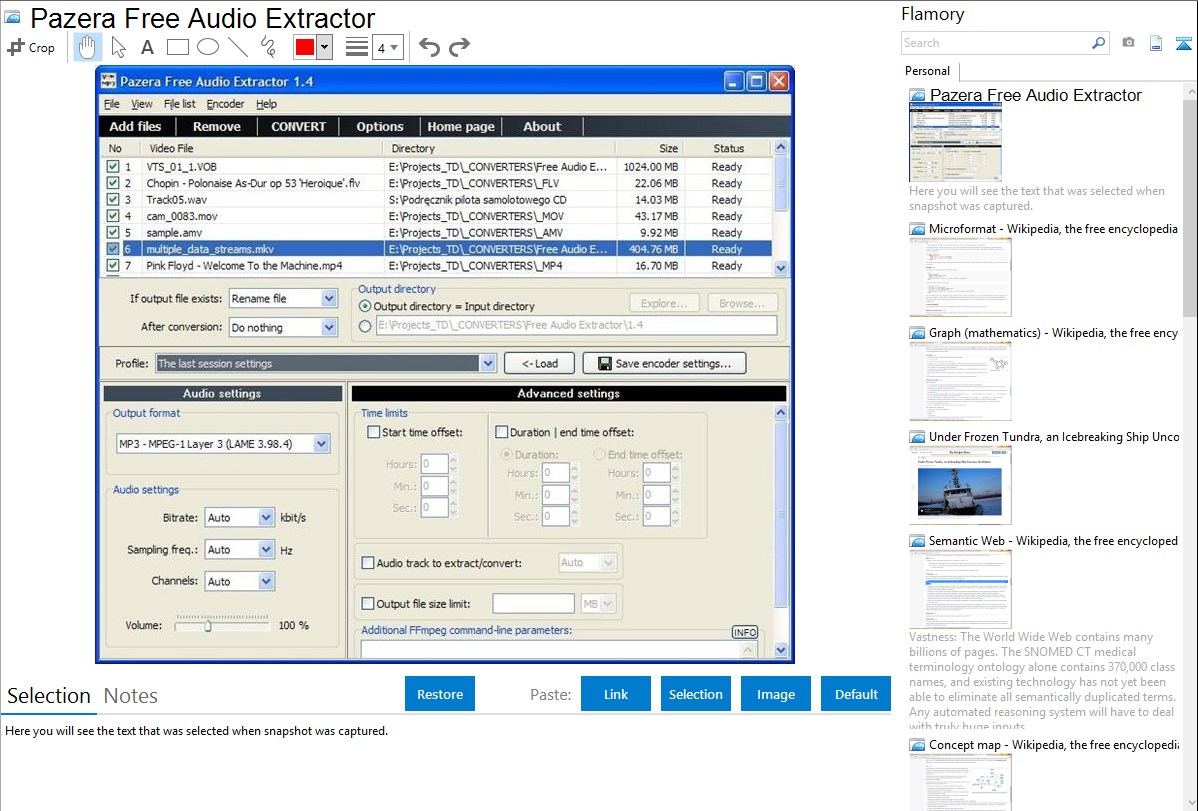
Task: Click the Options toolbar button
Action: 380,127
